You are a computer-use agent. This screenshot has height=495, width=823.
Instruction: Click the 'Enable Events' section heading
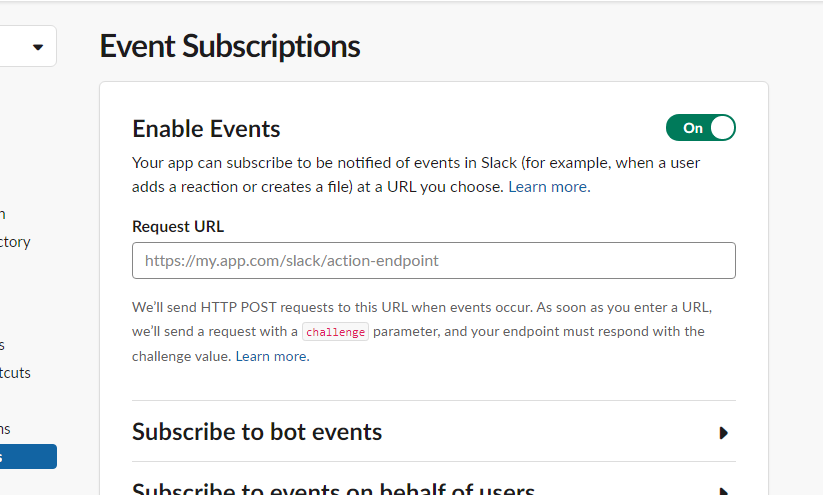pyautogui.click(x=206, y=129)
